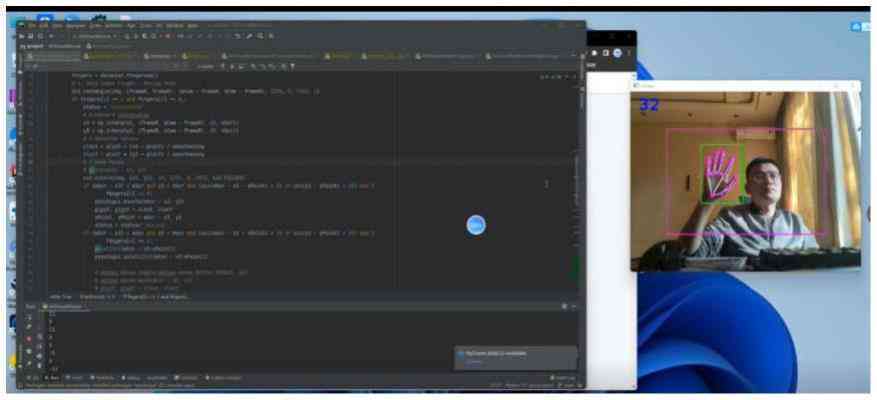The image size is (877, 400).
Task: Open the Terminal tool window tab
Action: pyautogui.click(x=184, y=378)
